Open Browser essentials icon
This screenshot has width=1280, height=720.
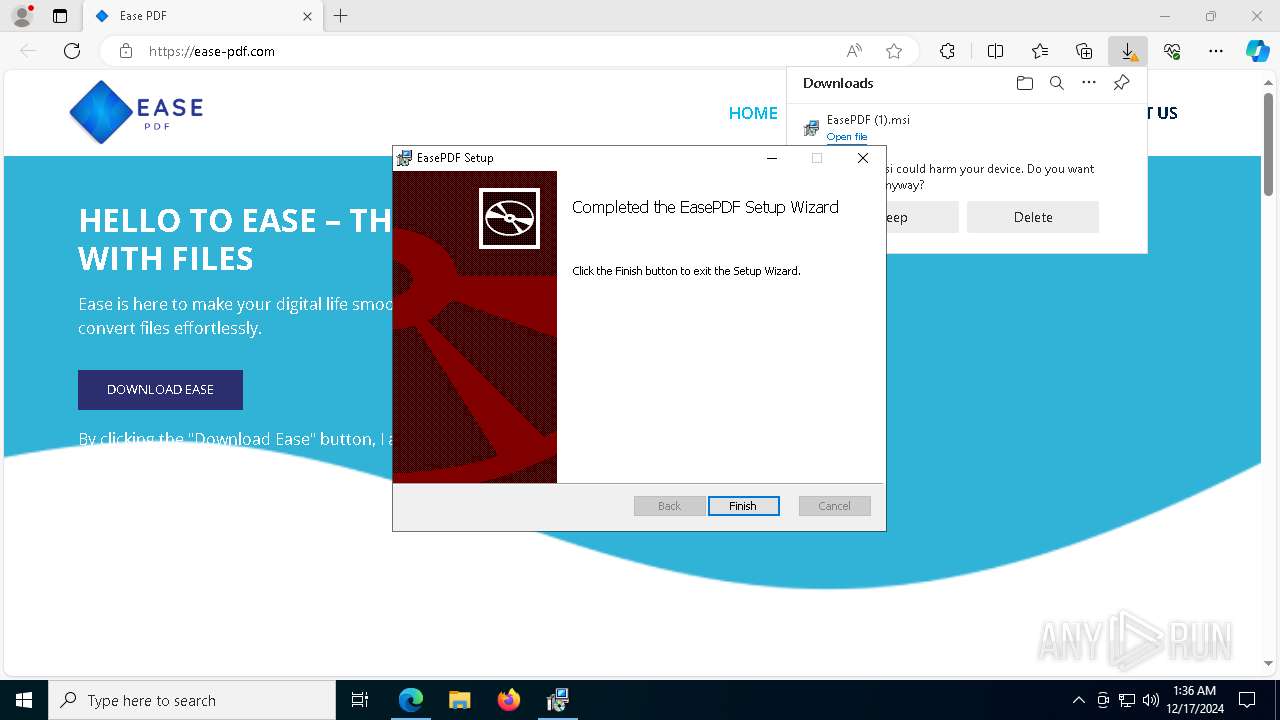coord(1172,51)
